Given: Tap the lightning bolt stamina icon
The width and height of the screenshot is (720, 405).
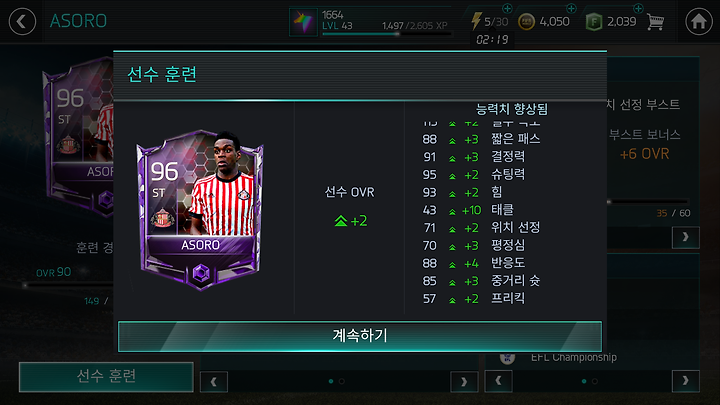Looking at the screenshot, I should [476, 21].
